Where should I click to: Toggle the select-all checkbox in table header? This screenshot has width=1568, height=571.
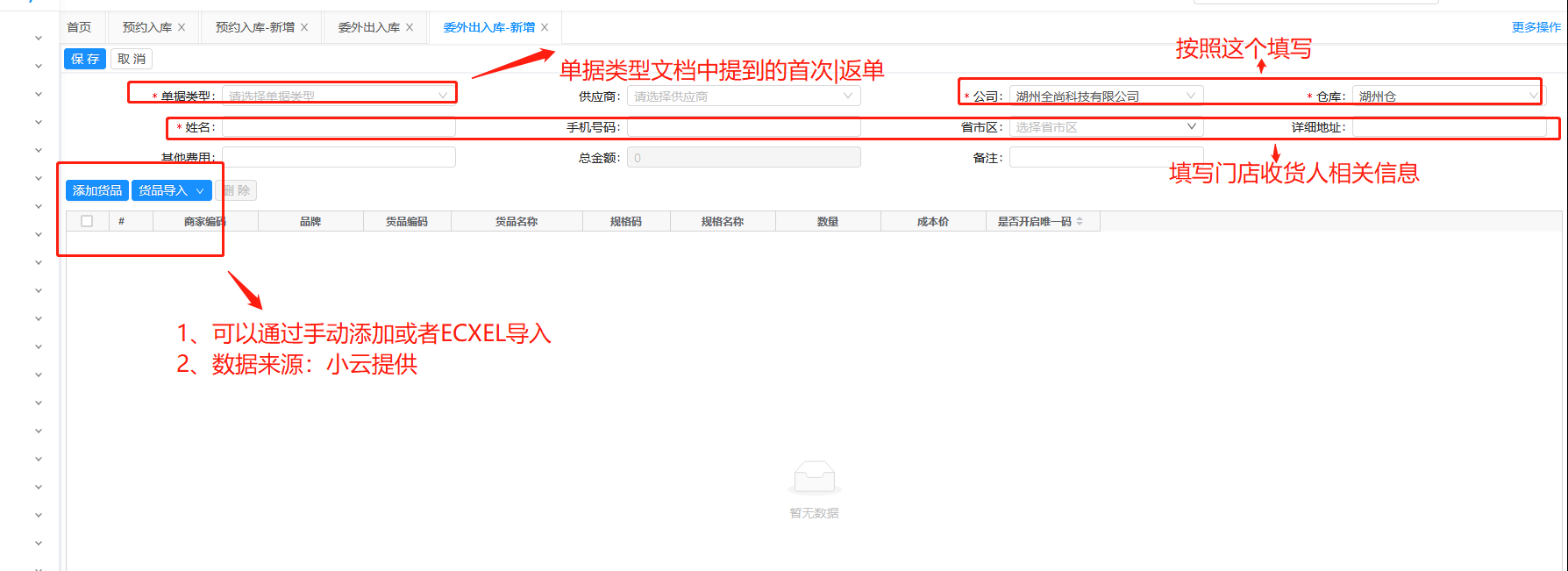click(x=87, y=221)
